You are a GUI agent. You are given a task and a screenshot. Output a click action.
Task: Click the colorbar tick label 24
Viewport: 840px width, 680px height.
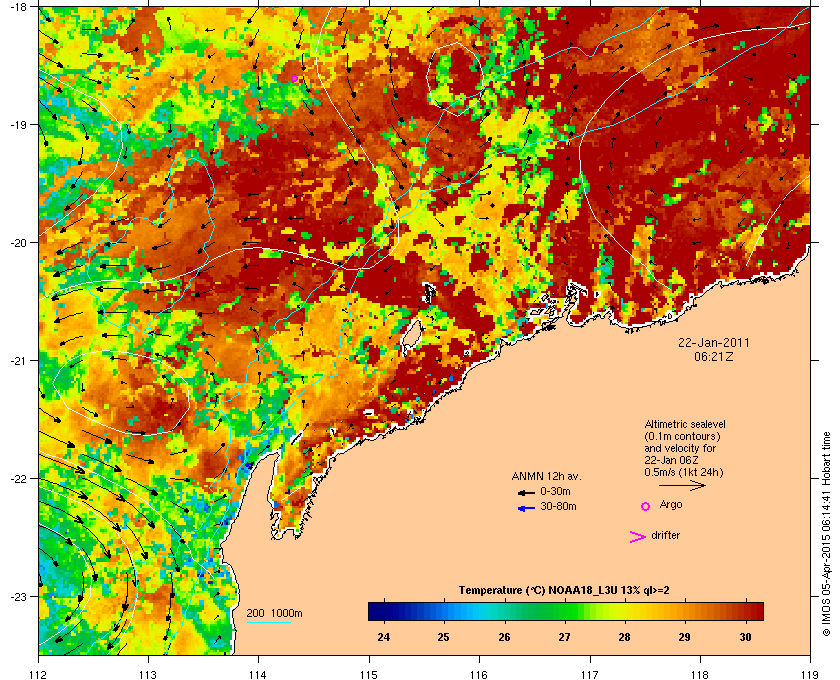(384, 637)
